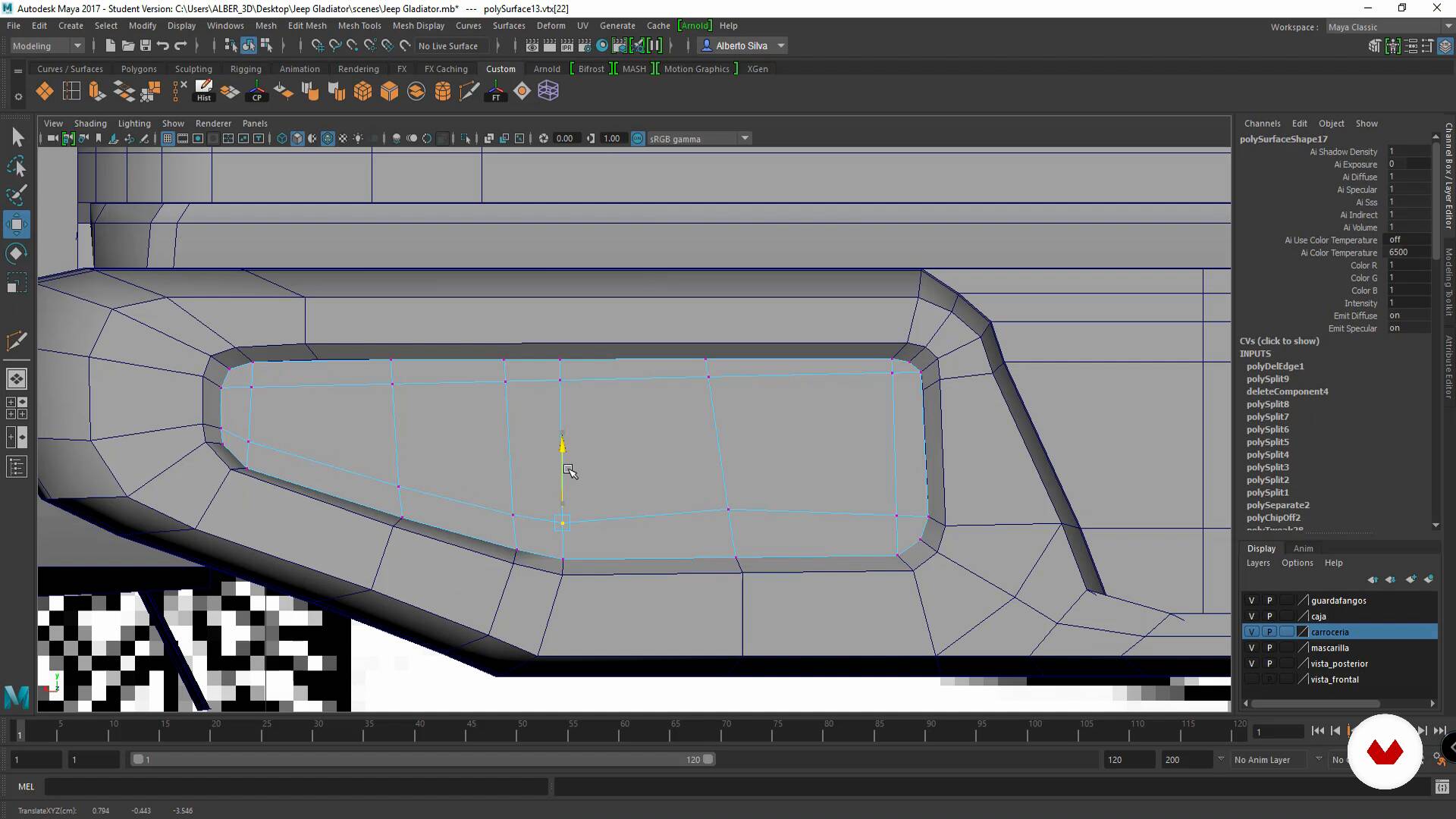
Task: Select the polyDelEdge1 input node
Action: (1276, 366)
